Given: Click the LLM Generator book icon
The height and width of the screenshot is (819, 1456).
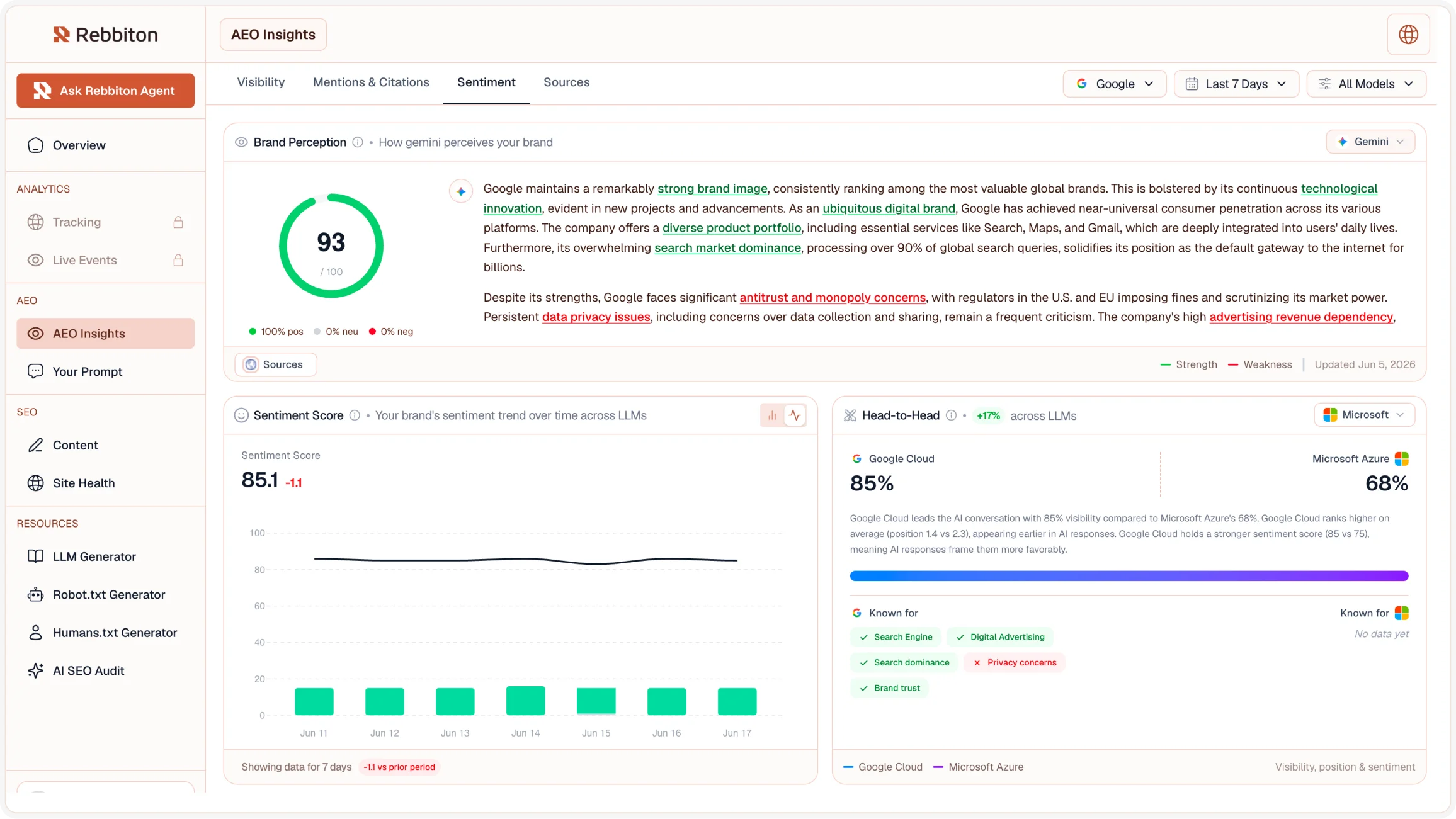Looking at the screenshot, I should (36, 556).
